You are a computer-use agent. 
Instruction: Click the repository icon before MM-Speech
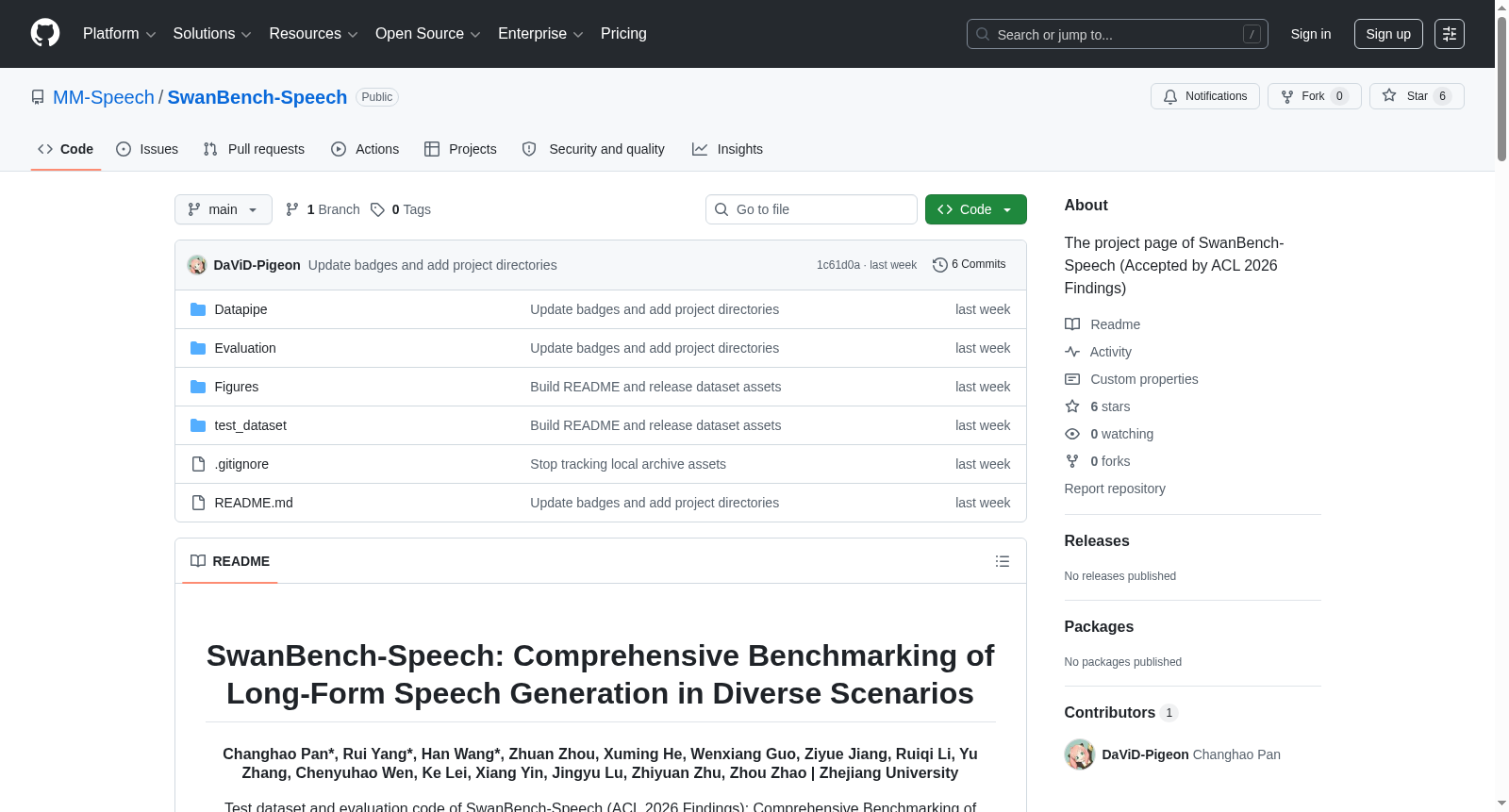pos(38,97)
